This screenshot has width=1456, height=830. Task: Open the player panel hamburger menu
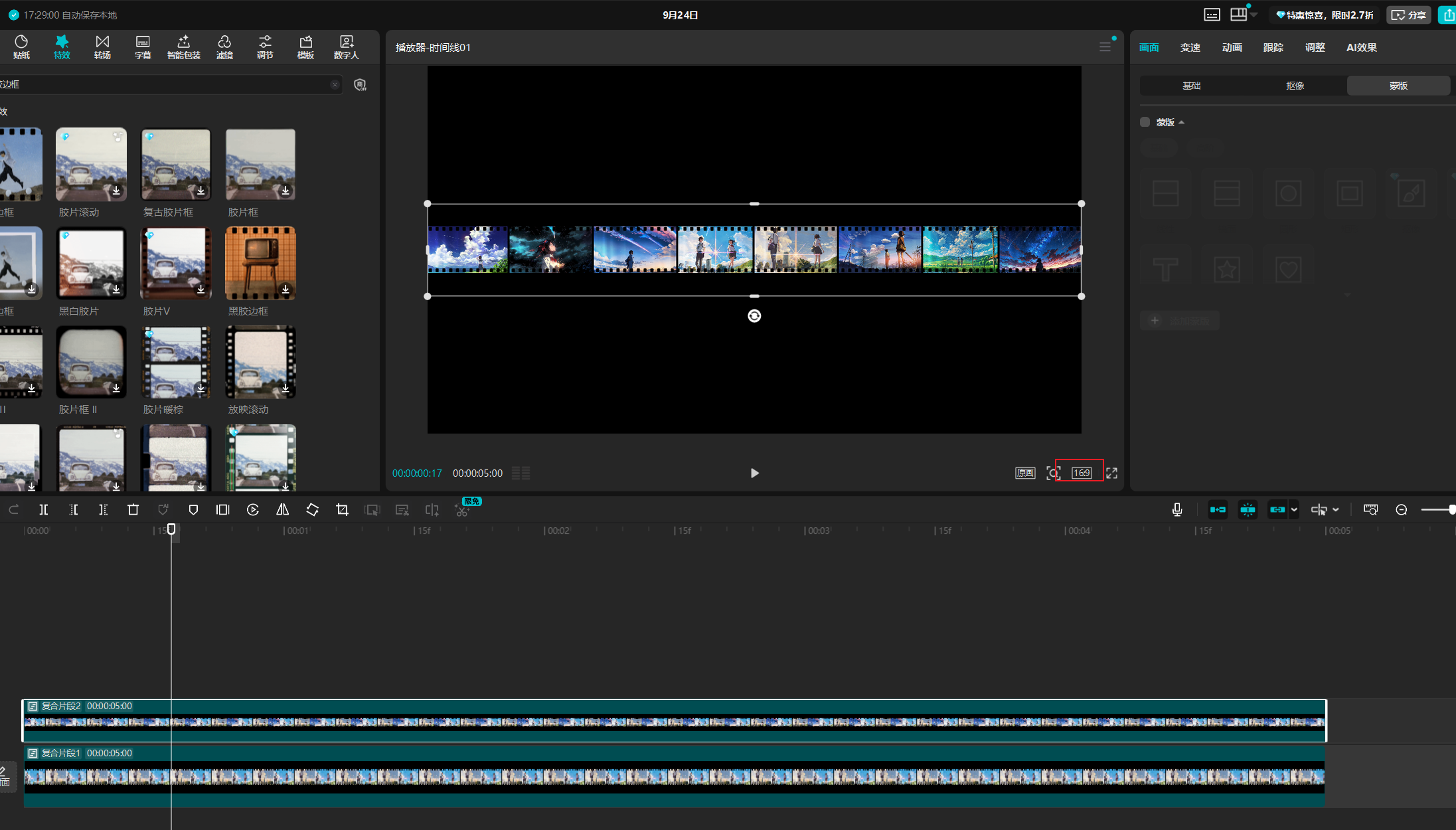[x=1105, y=47]
